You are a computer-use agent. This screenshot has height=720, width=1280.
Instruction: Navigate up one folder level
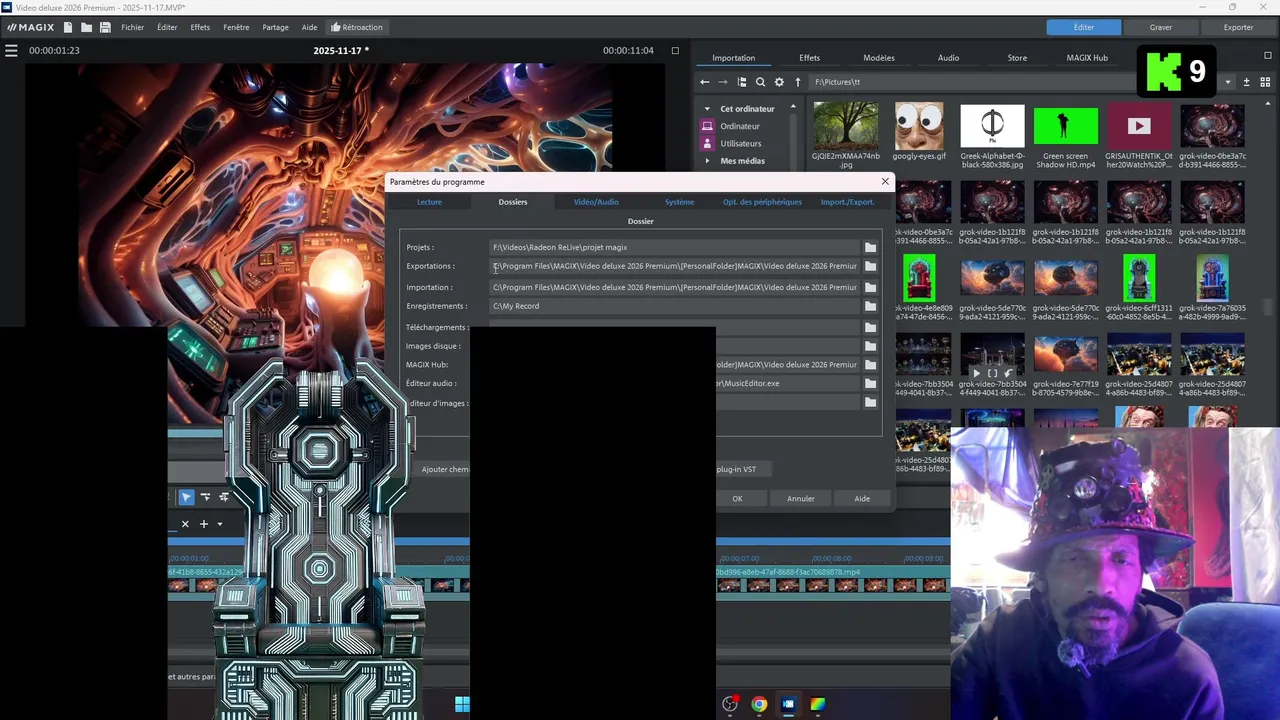798,82
